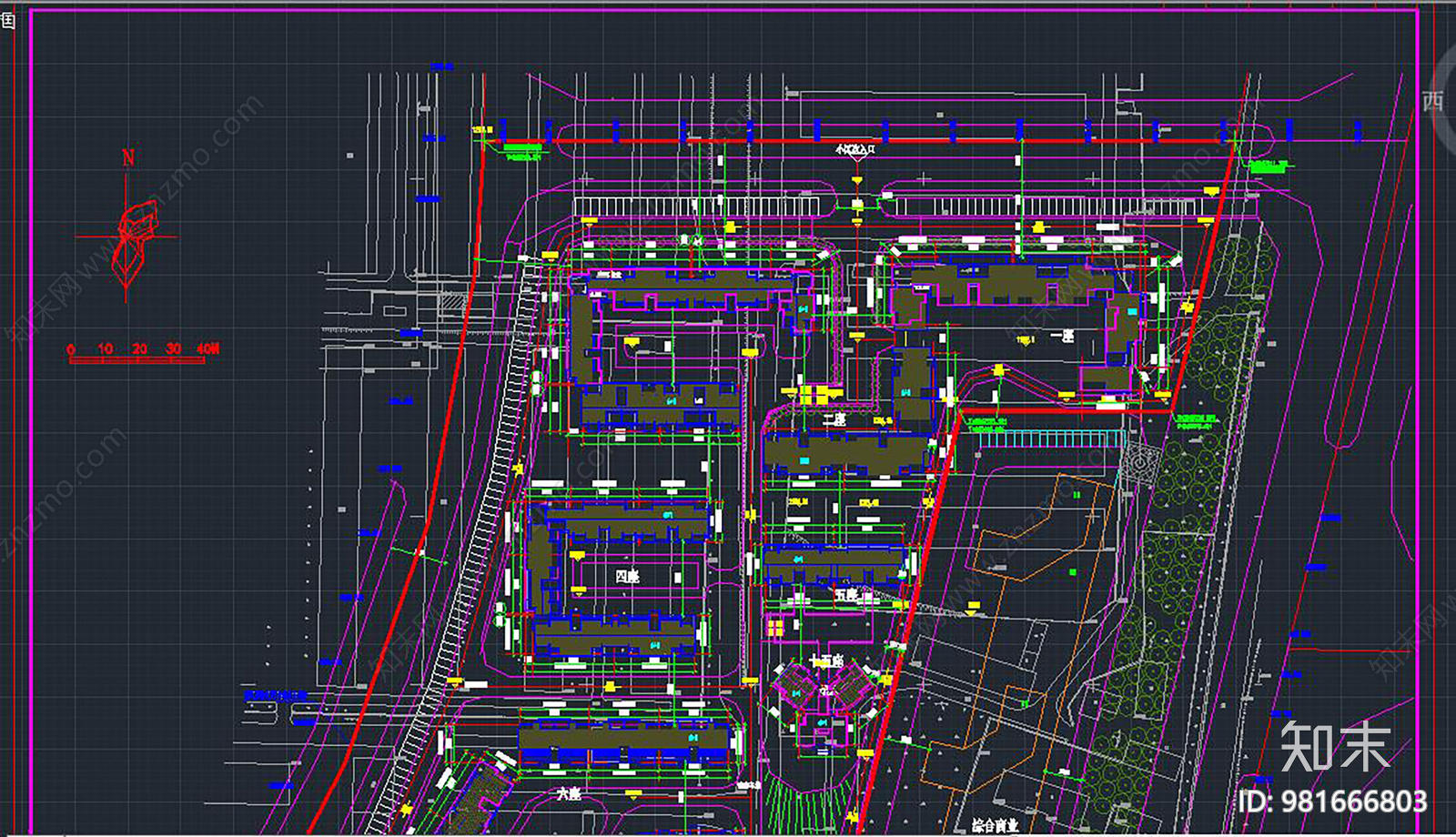Click the 二座 building label
Viewport: 1456px width, 837px height.
coord(834,420)
